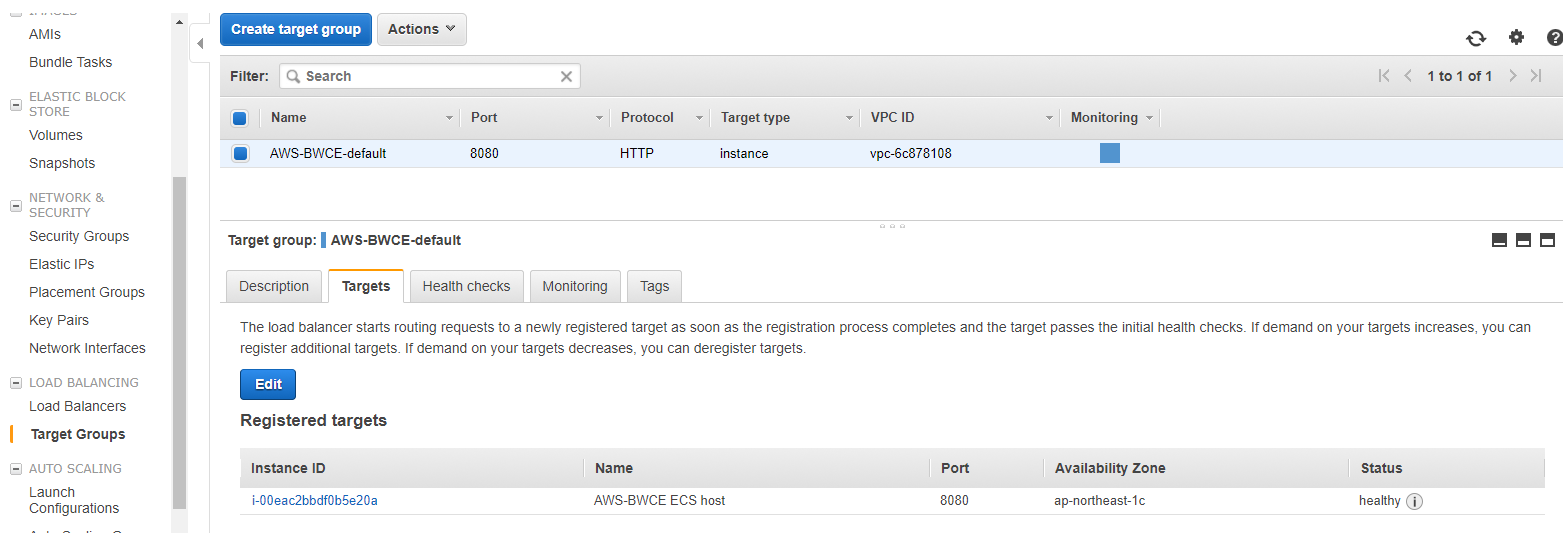Minimize the details pane layout icon

(1499, 240)
